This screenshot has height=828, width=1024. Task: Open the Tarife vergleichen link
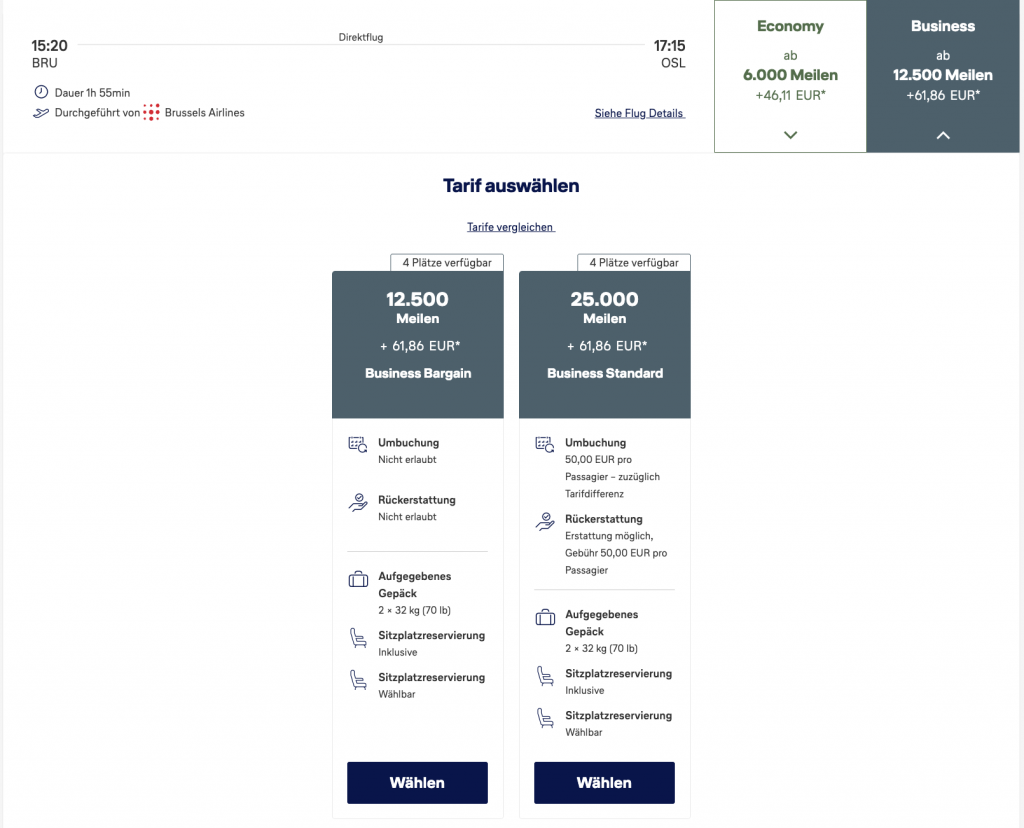(510, 227)
